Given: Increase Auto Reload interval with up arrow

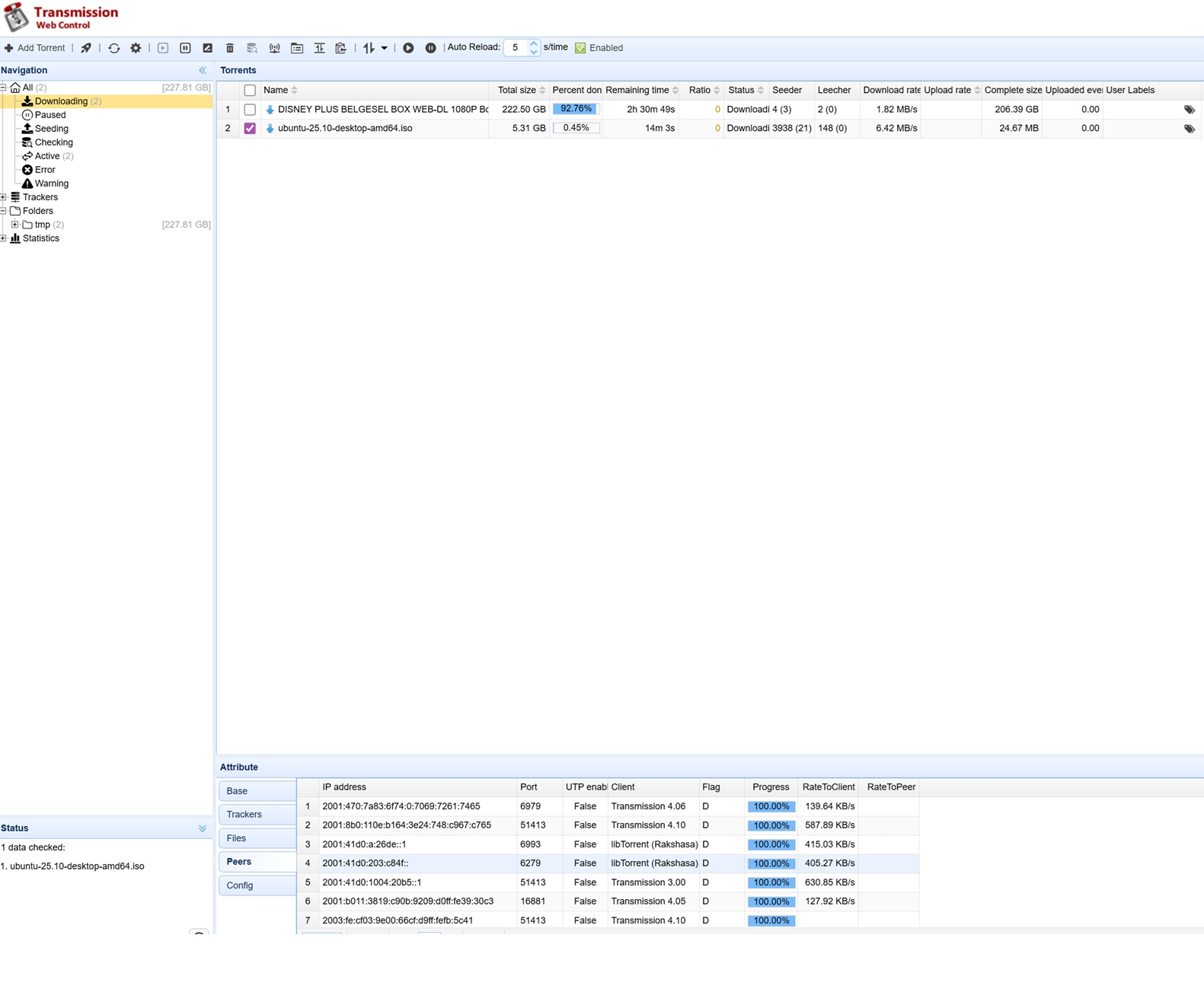Looking at the screenshot, I should coord(534,44).
